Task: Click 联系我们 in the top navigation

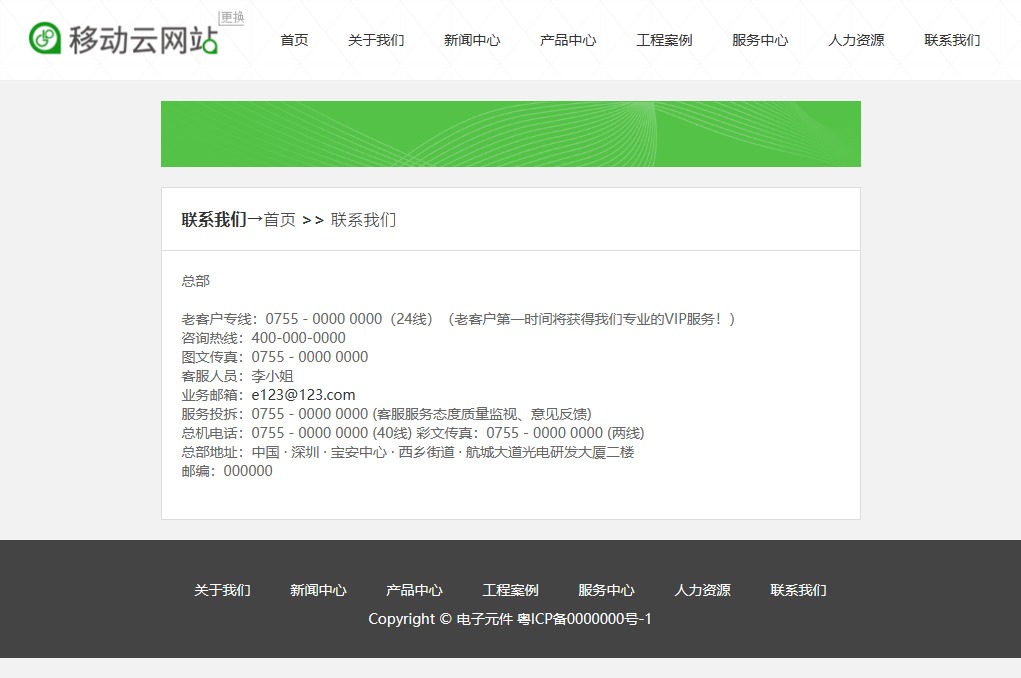Action: point(952,40)
